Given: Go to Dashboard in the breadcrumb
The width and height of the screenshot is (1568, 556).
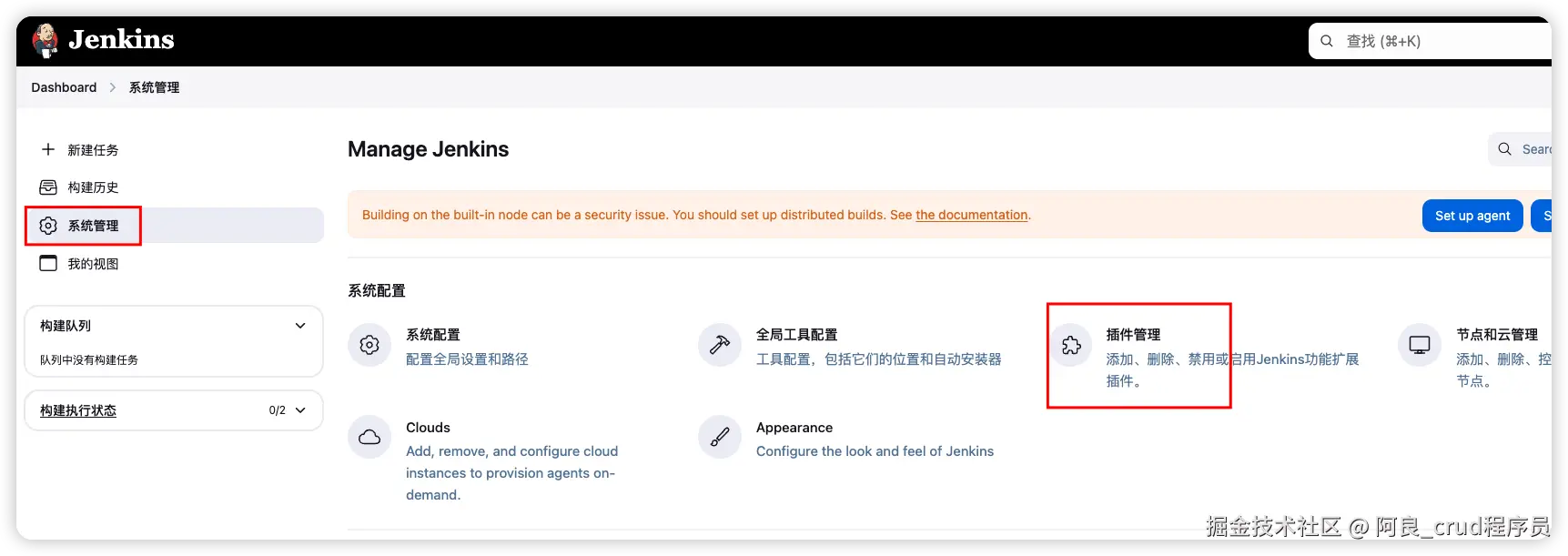Looking at the screenshot, I should (64, 87).
